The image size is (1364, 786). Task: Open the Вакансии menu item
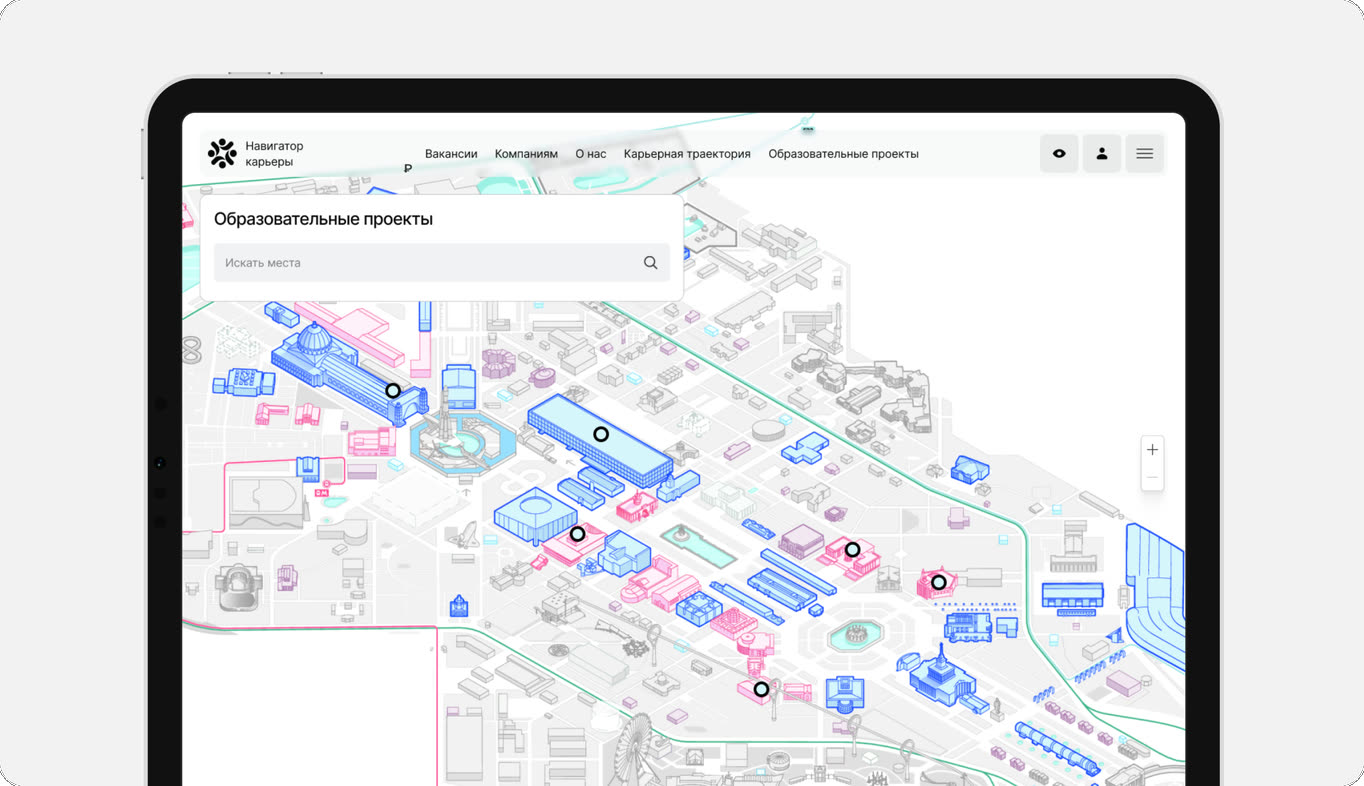tap(451, 154)
